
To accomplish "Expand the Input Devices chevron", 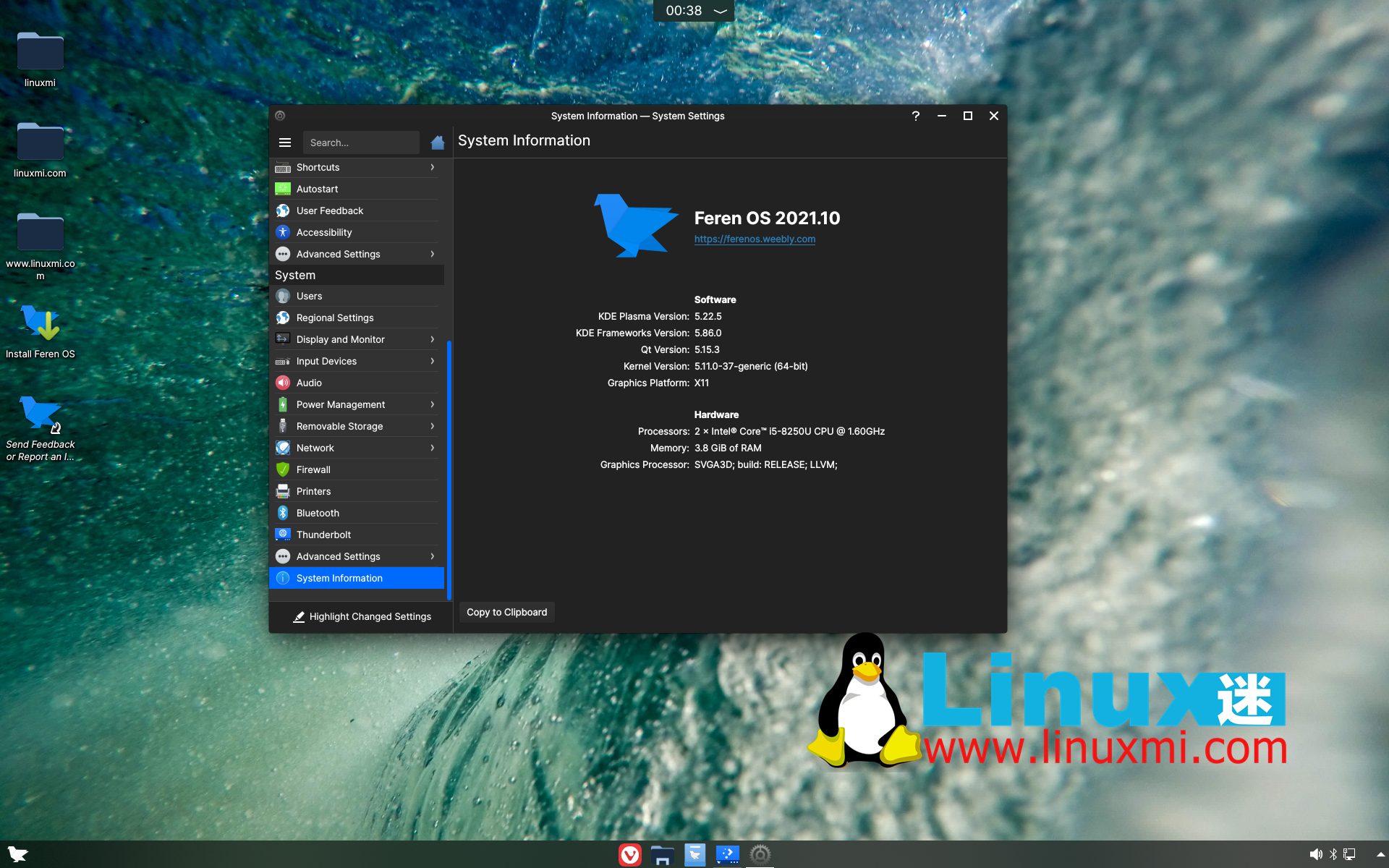I will click(433, 361).
